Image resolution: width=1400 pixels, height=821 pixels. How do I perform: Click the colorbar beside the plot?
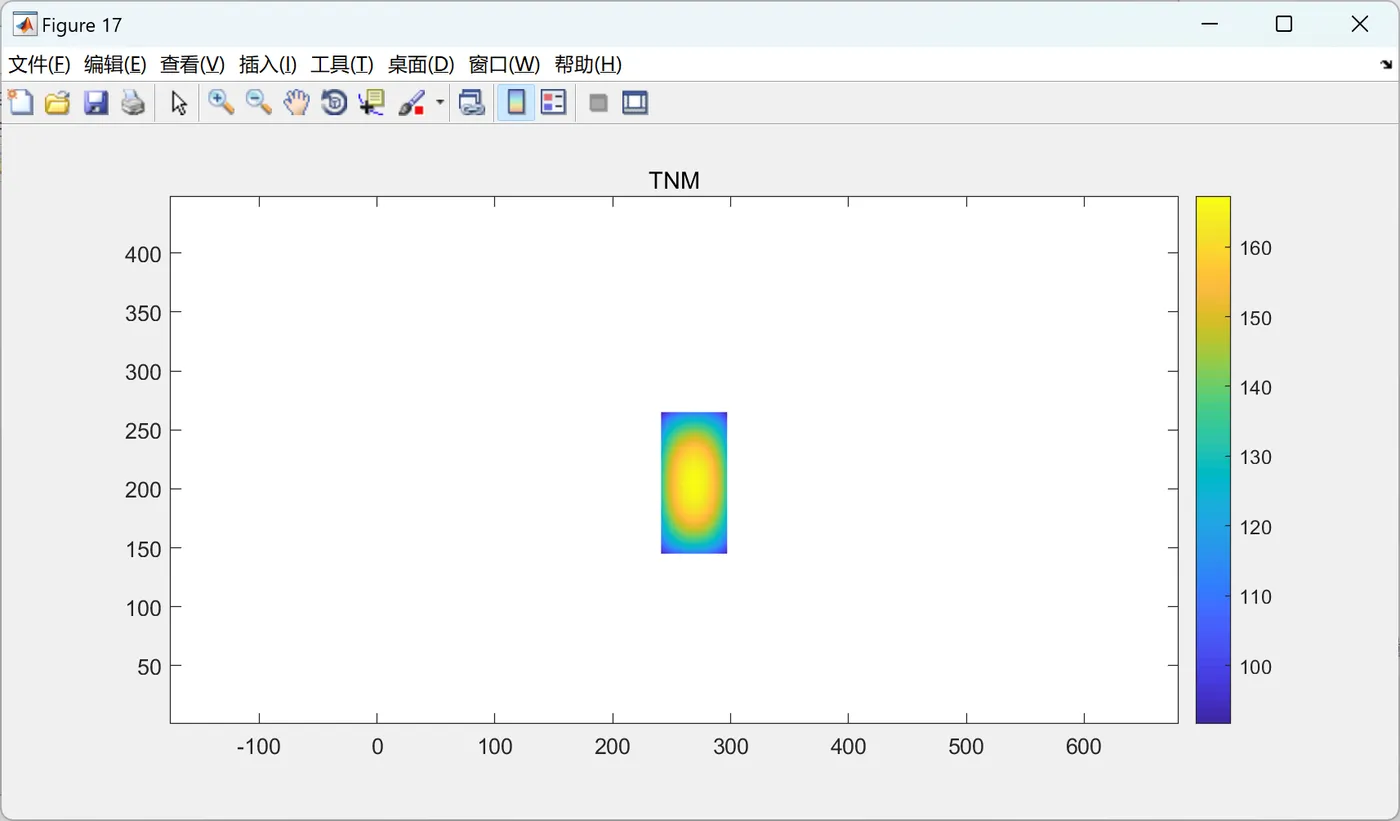[x=1213, y=459]
